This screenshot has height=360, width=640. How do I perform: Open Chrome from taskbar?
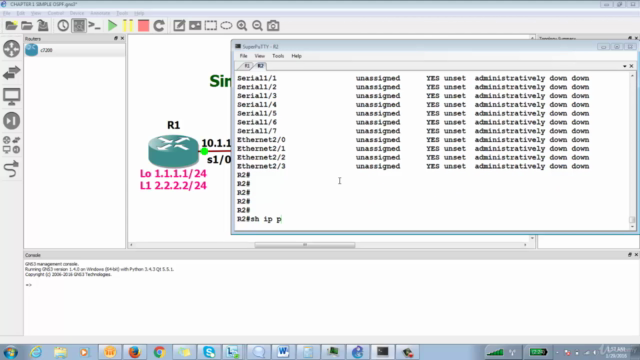point(159,352)
